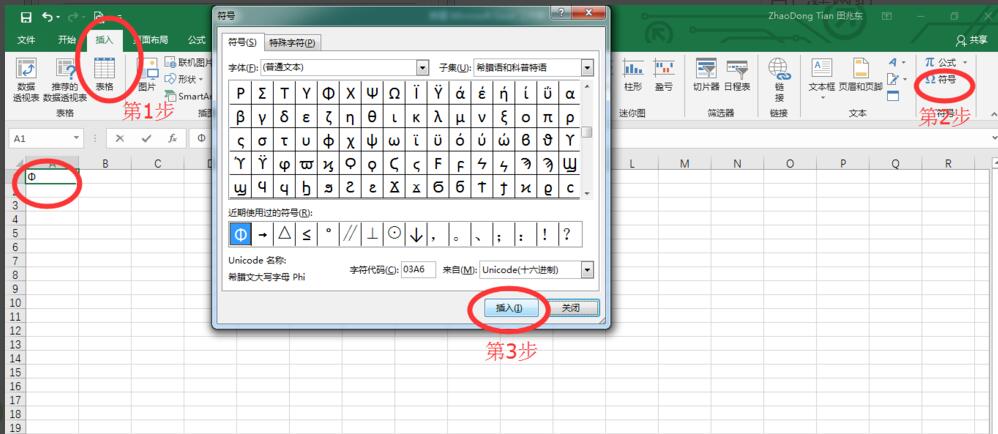Click the Share (共享) button
Image resolution: width=998 pixels, height=434 pixels.
(972, 40)
